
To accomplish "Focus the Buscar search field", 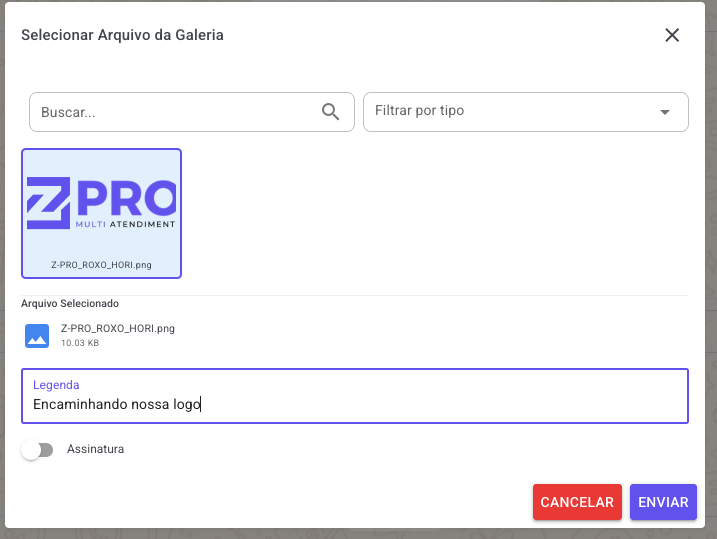I will [175, 112].
